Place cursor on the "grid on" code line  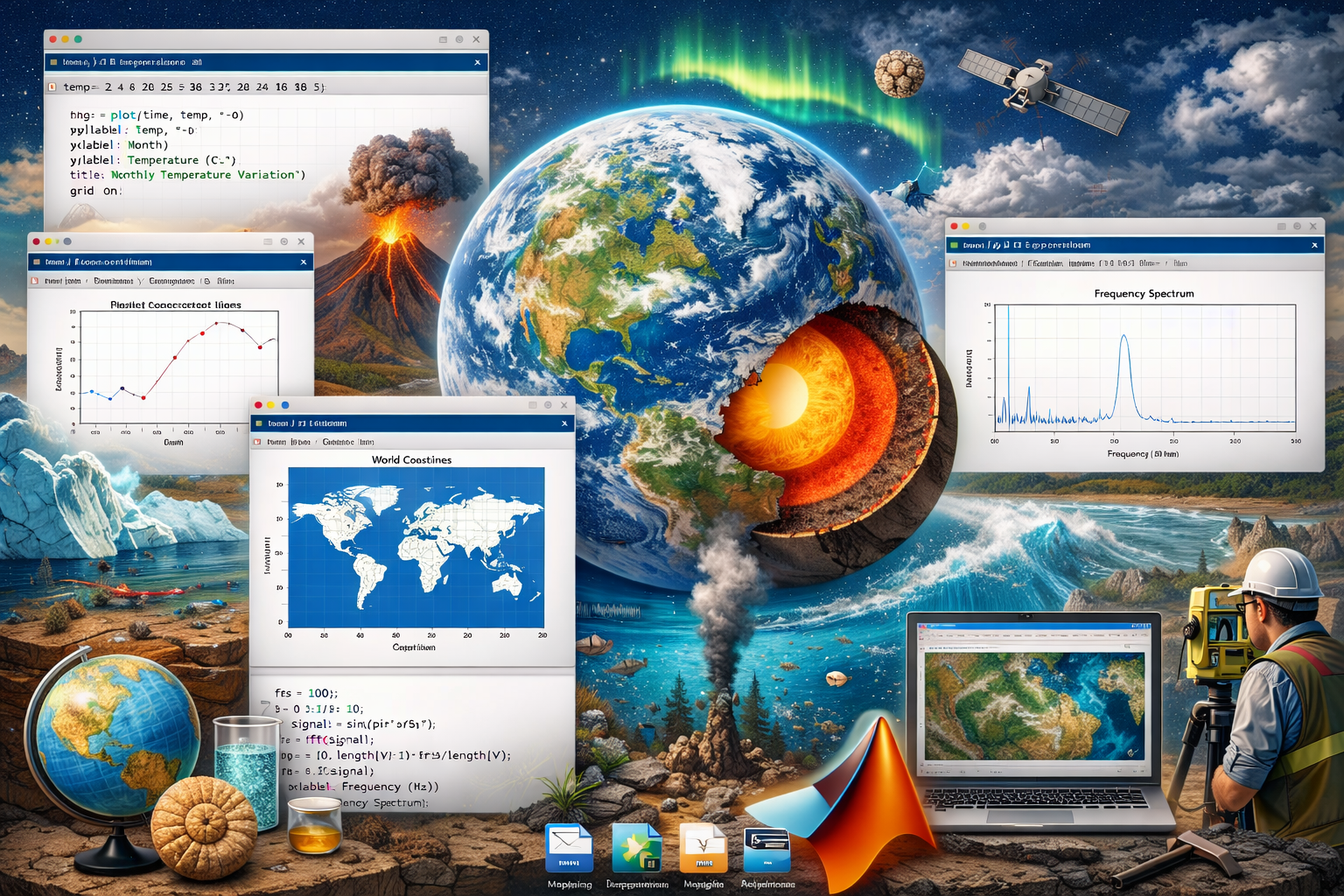(96, 191)
